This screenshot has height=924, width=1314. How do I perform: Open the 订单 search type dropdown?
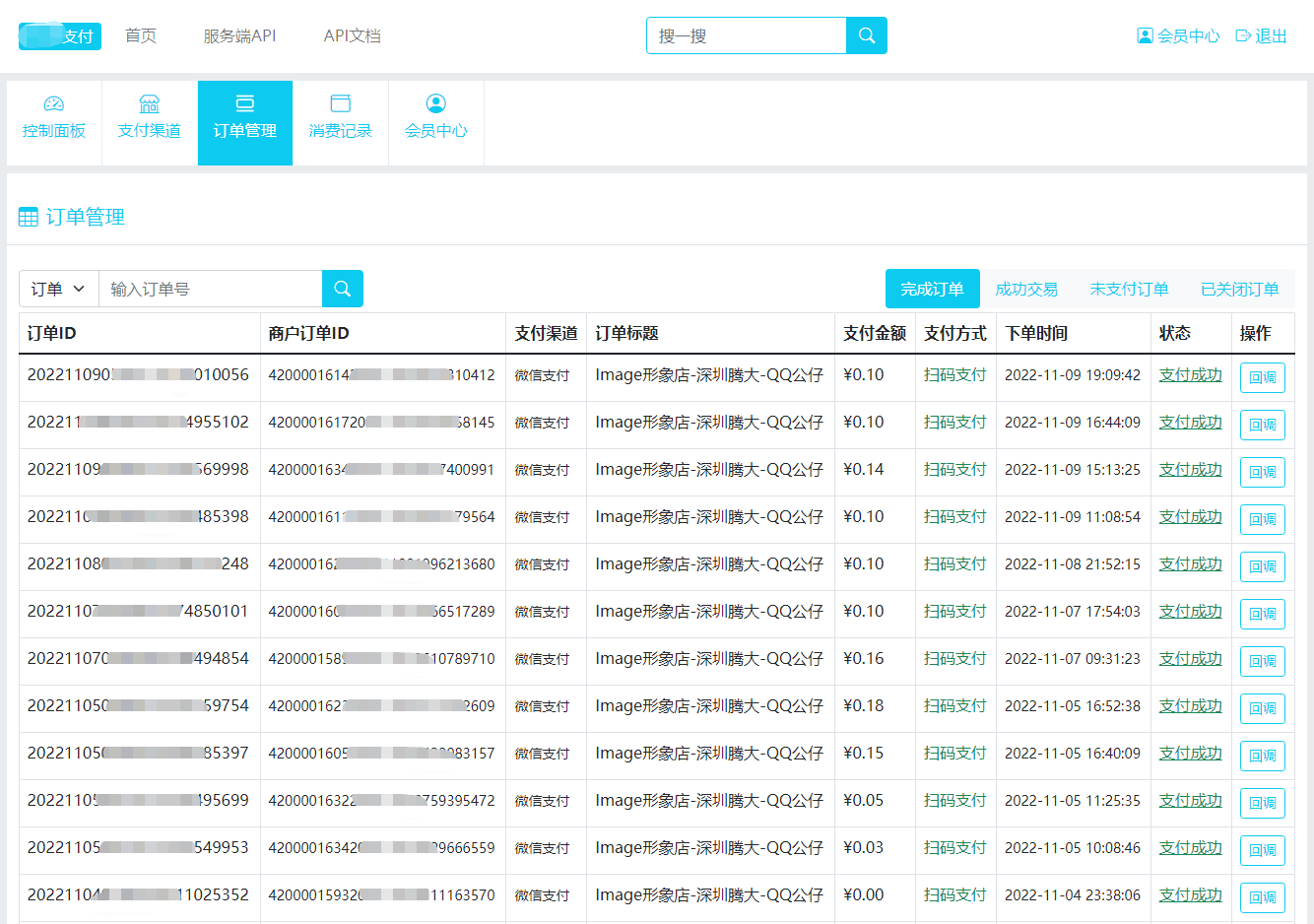(x=59, y=289)
